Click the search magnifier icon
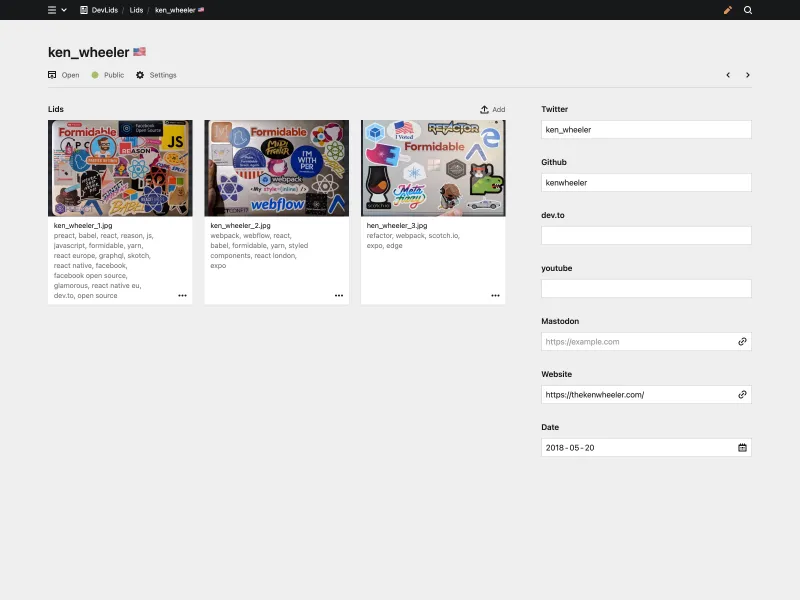 point(748,10)
